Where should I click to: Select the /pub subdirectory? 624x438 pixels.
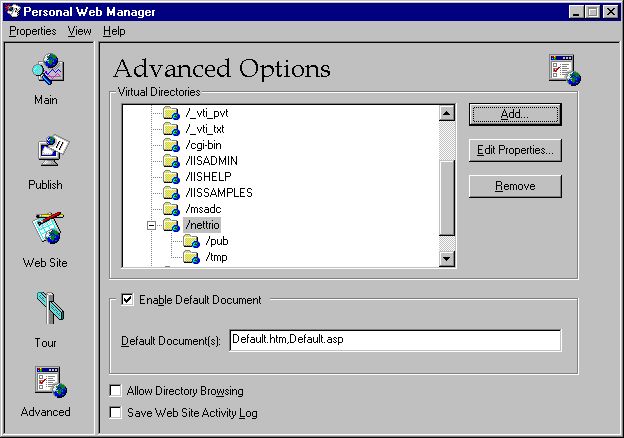[216, 242]
